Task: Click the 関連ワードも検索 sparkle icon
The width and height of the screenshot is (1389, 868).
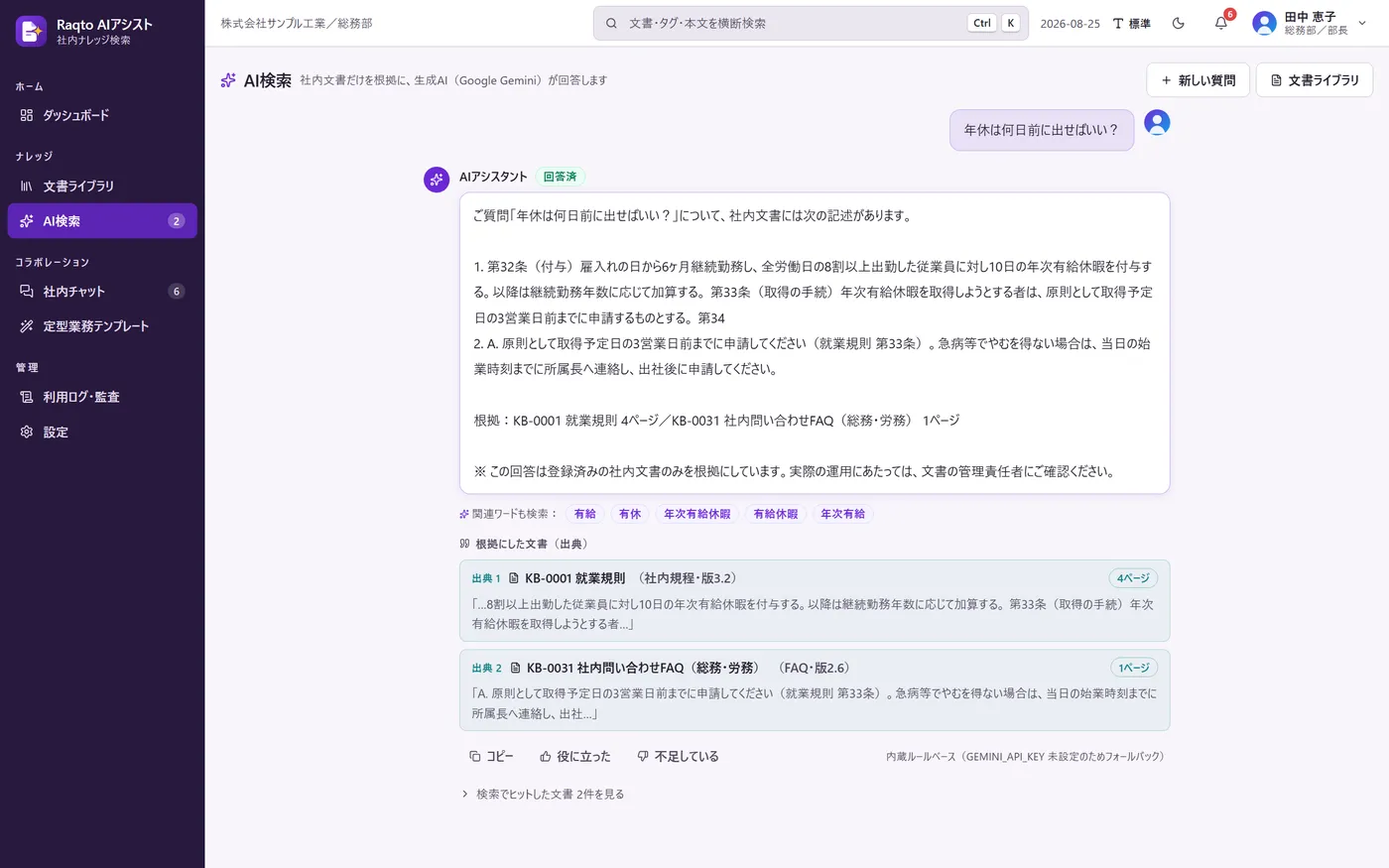Action: (x=464, y=514)
